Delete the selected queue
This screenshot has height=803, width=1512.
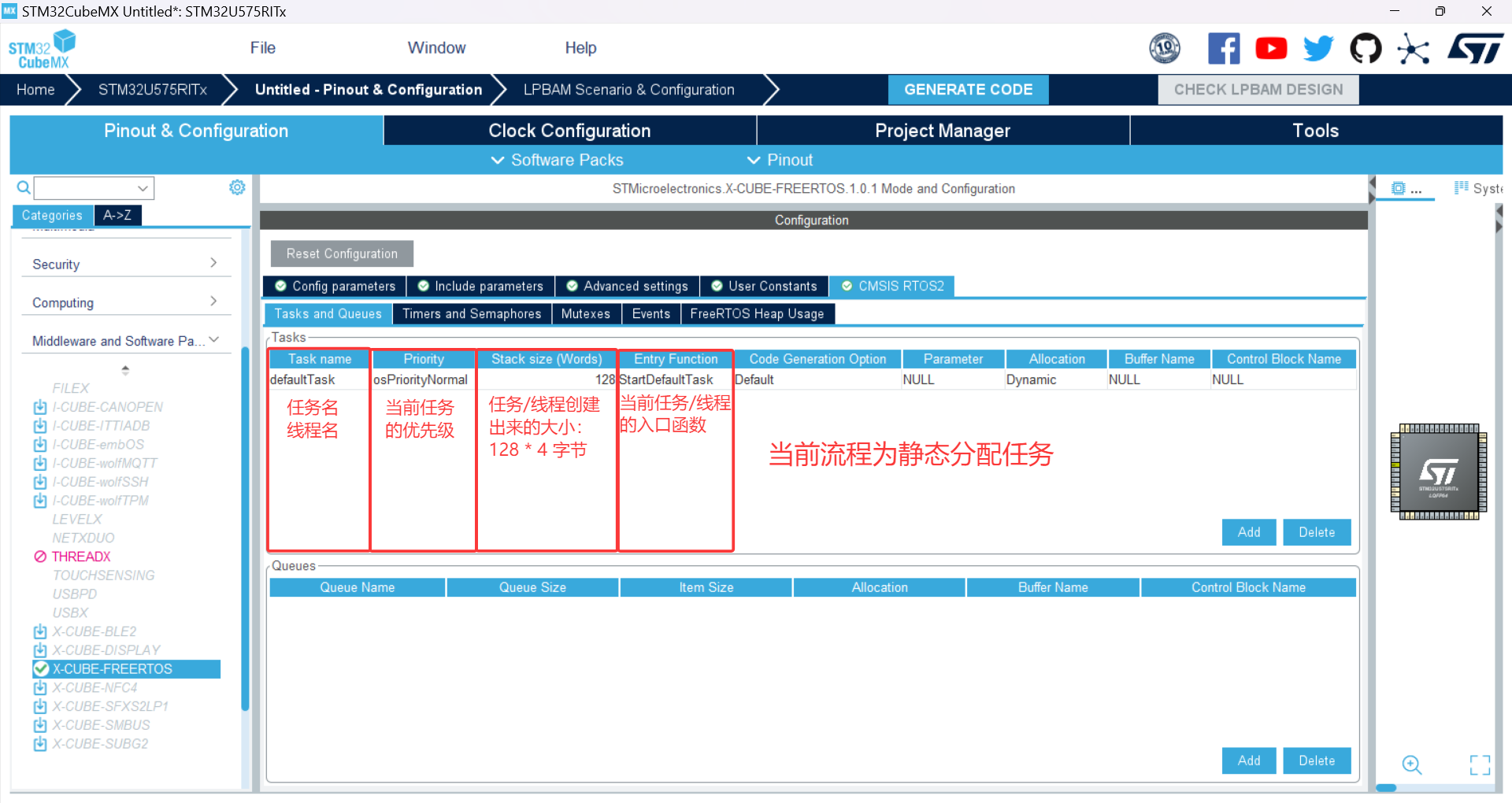[x=1317, y=760]
